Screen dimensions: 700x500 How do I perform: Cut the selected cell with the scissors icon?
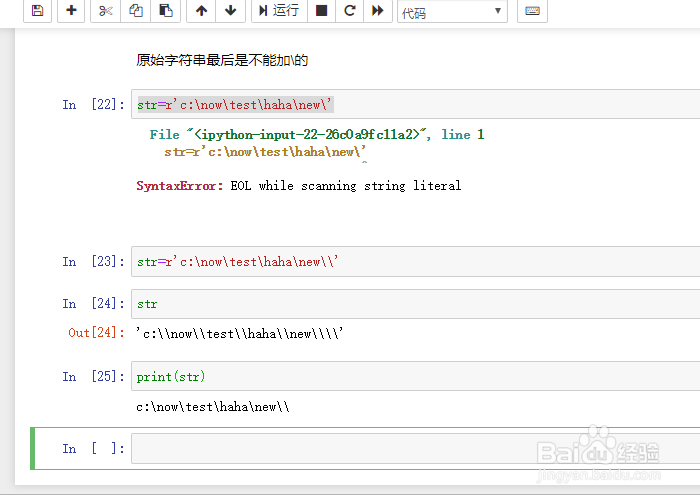pos(106,10)
